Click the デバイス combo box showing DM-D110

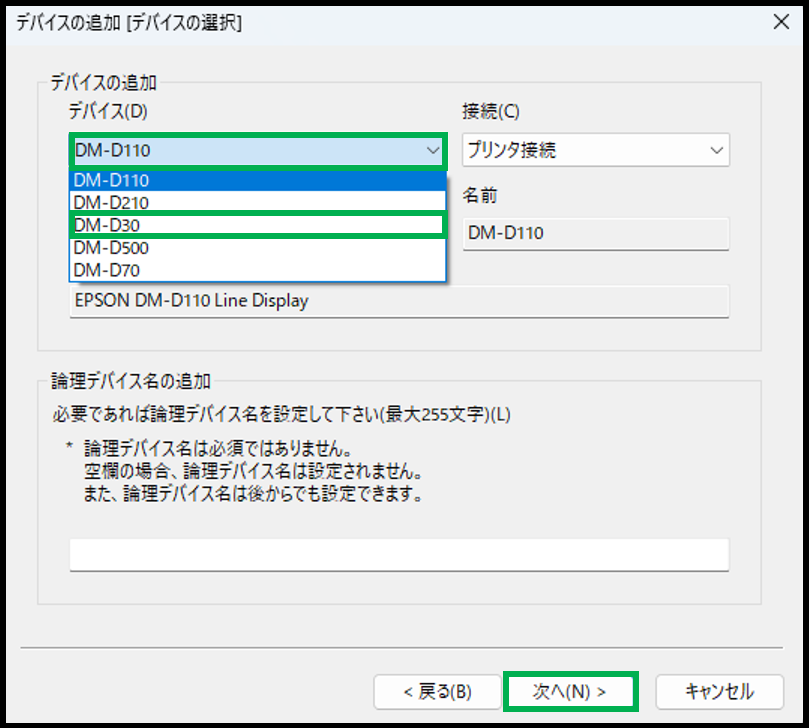click(x=245, y=151)
